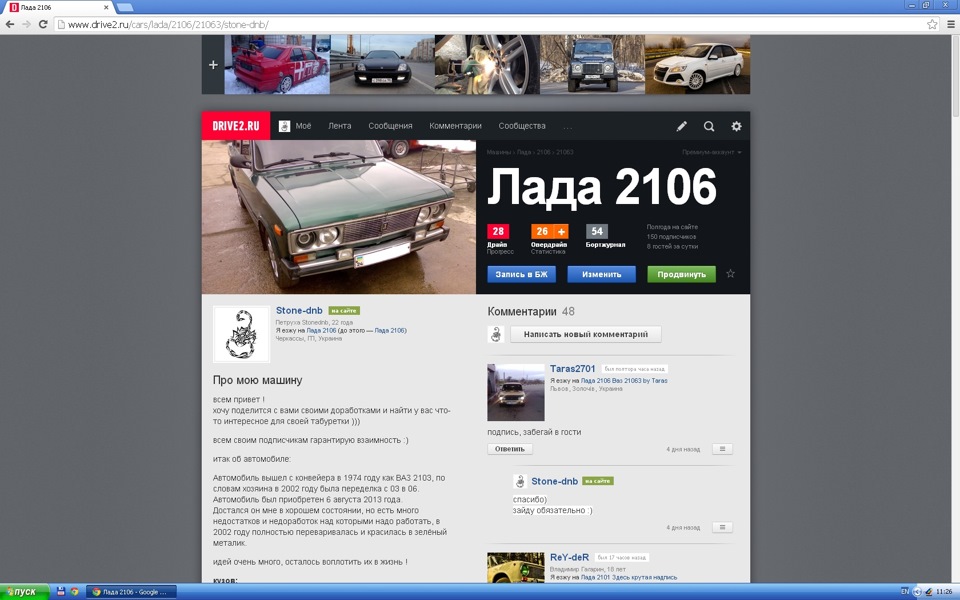This screenshot has width=960, height=600.
Task: Open the Комментарии menu item
Action: (x=456, y=126)
